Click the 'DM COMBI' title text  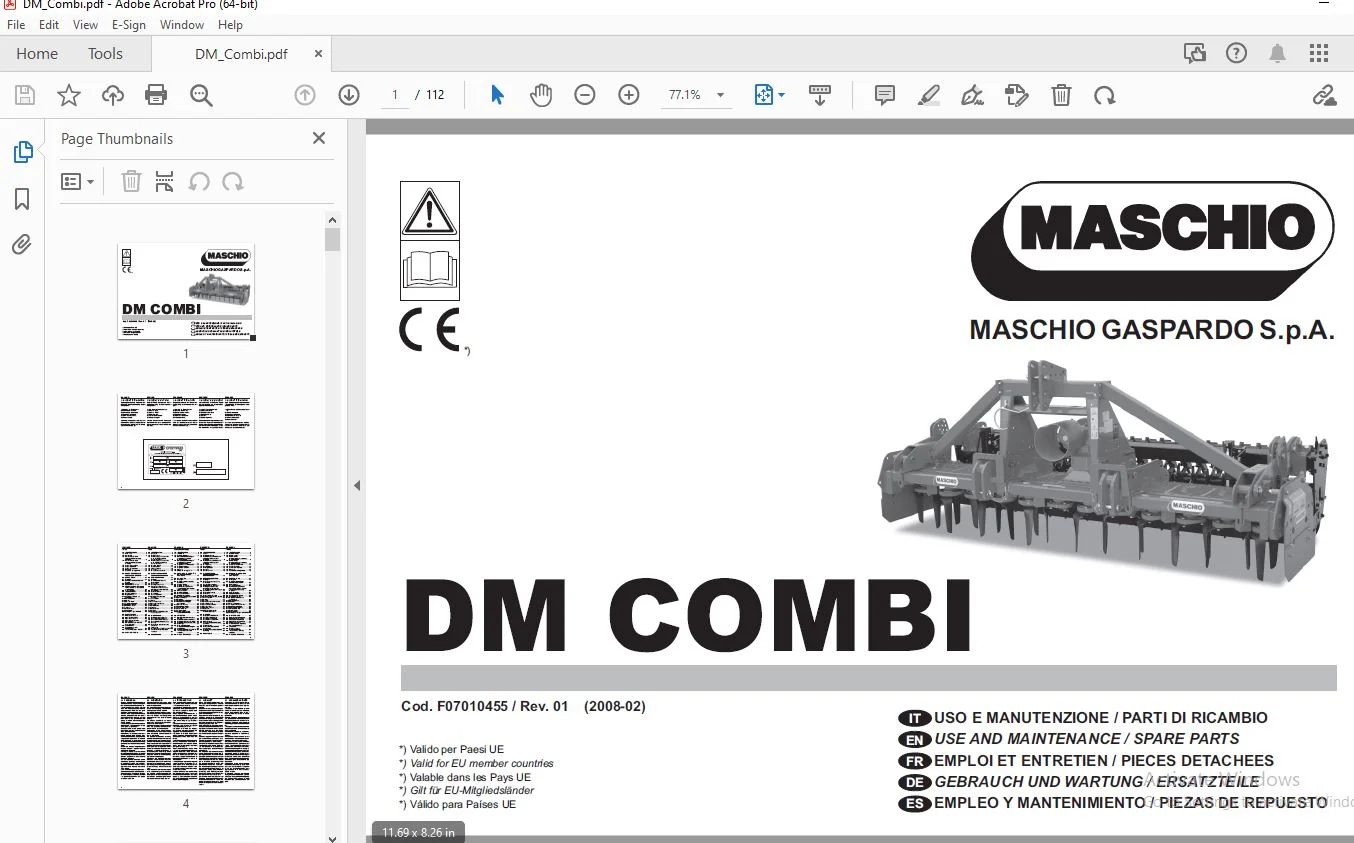[x=688, y=615]
